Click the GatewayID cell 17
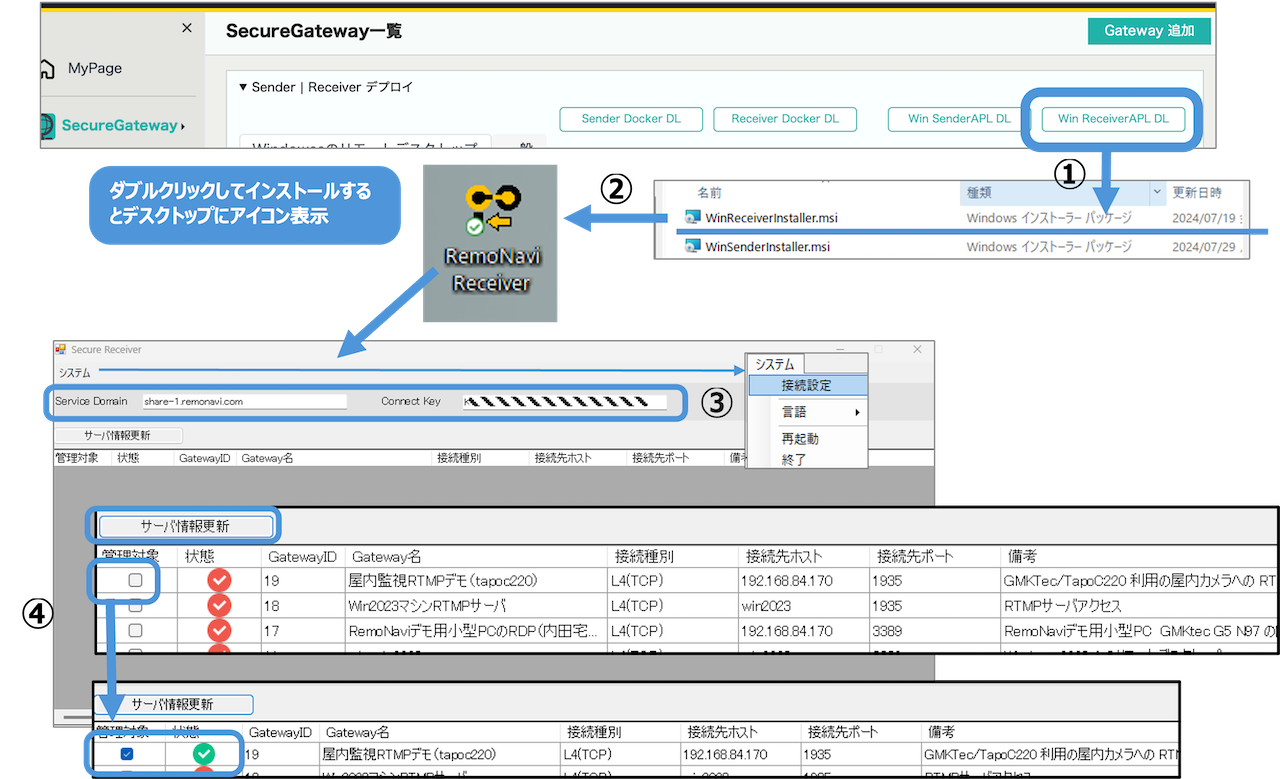Screen dimensions: 1280x779 [272, 631]
